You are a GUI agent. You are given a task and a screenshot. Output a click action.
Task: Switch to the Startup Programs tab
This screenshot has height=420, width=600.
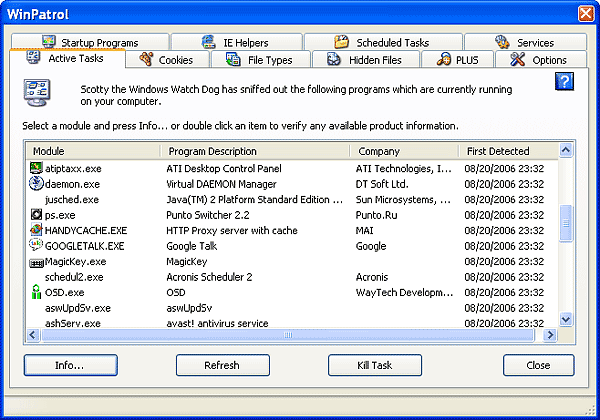click(90, 42)
